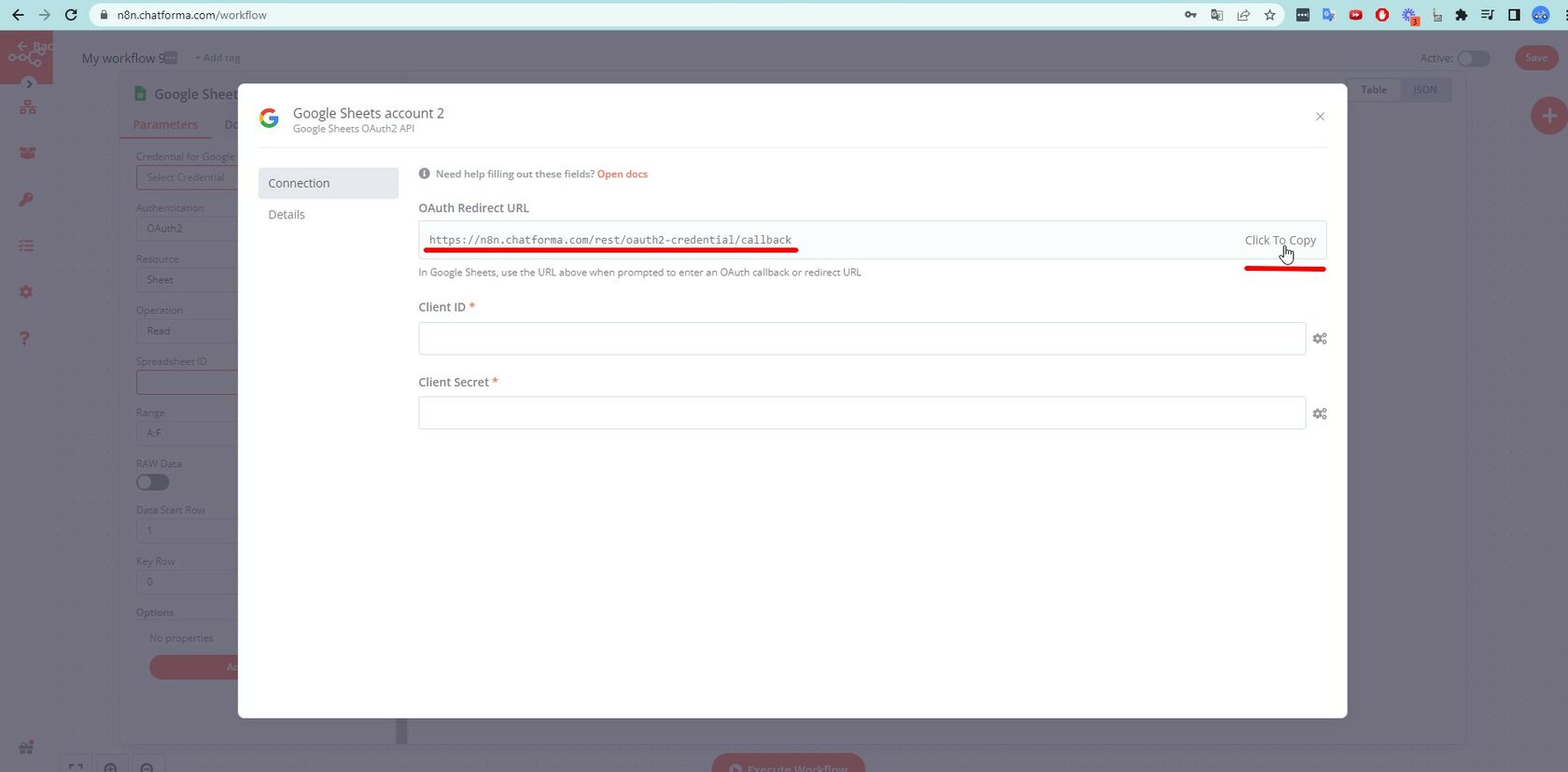This screenshot has height=772, width=1568.
Task: Switch to the Connection tab
Action: [x=329, y=183]
